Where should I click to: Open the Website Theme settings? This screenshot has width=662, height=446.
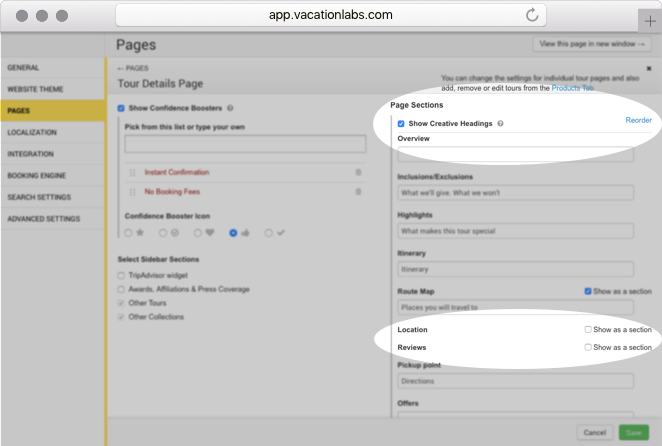click(37, 89)
